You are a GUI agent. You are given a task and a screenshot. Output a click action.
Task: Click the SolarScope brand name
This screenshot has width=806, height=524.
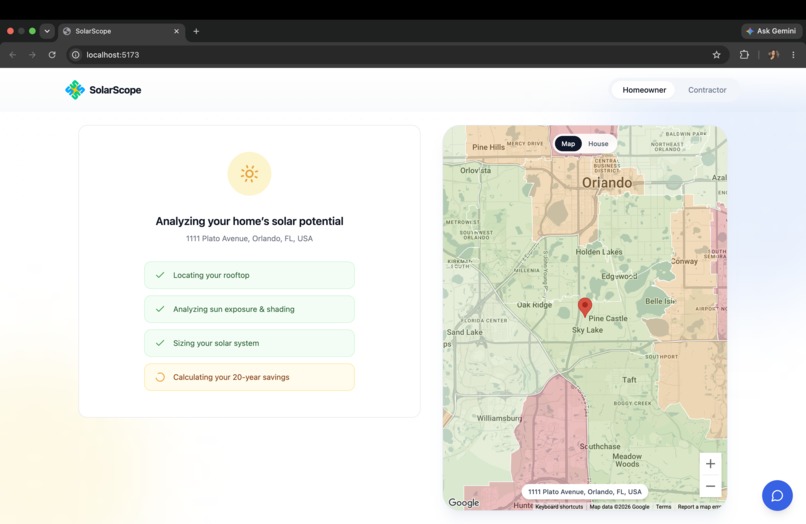click(115, 90)
